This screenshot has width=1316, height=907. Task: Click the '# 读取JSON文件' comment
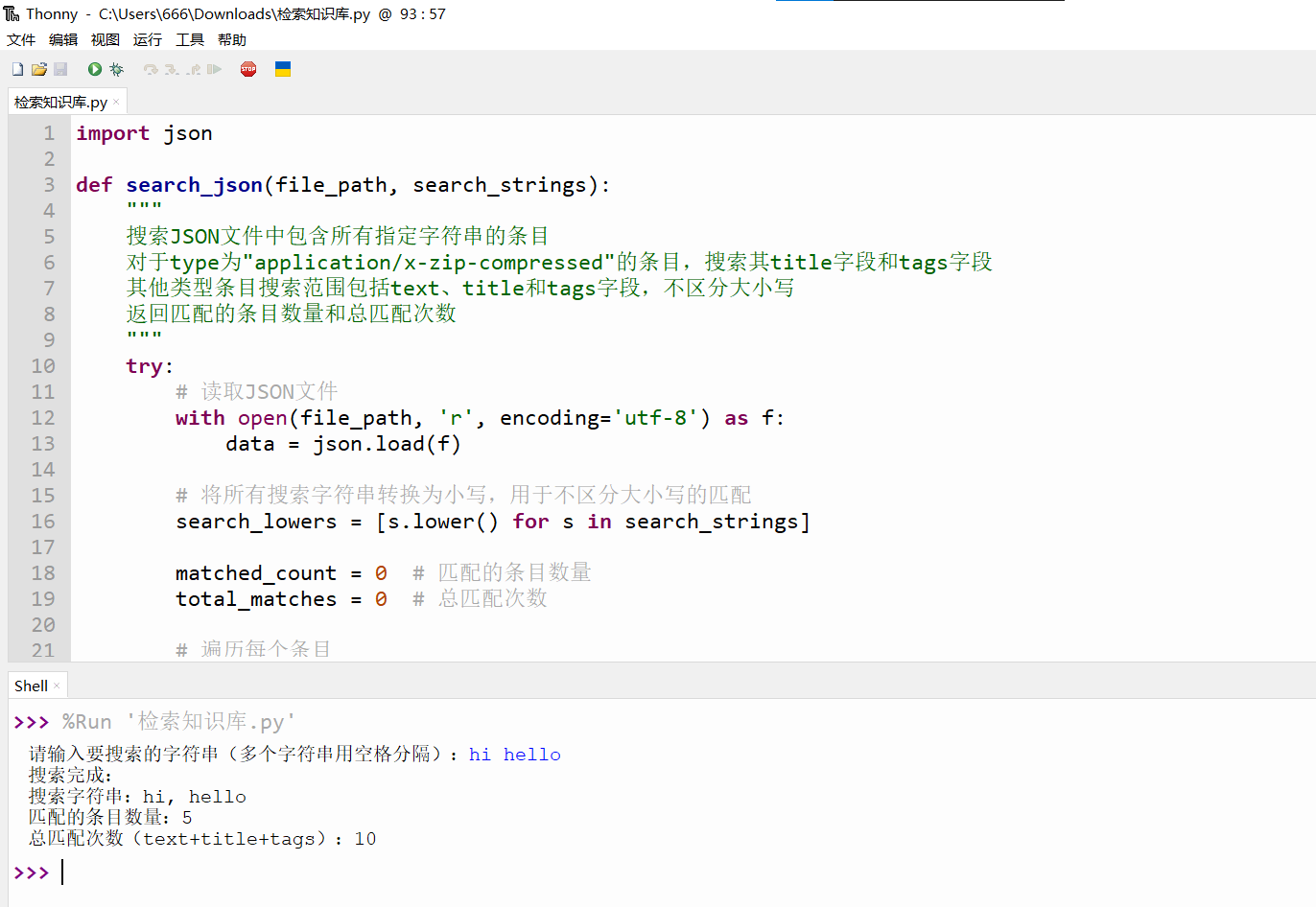click(x=257, y=392)
